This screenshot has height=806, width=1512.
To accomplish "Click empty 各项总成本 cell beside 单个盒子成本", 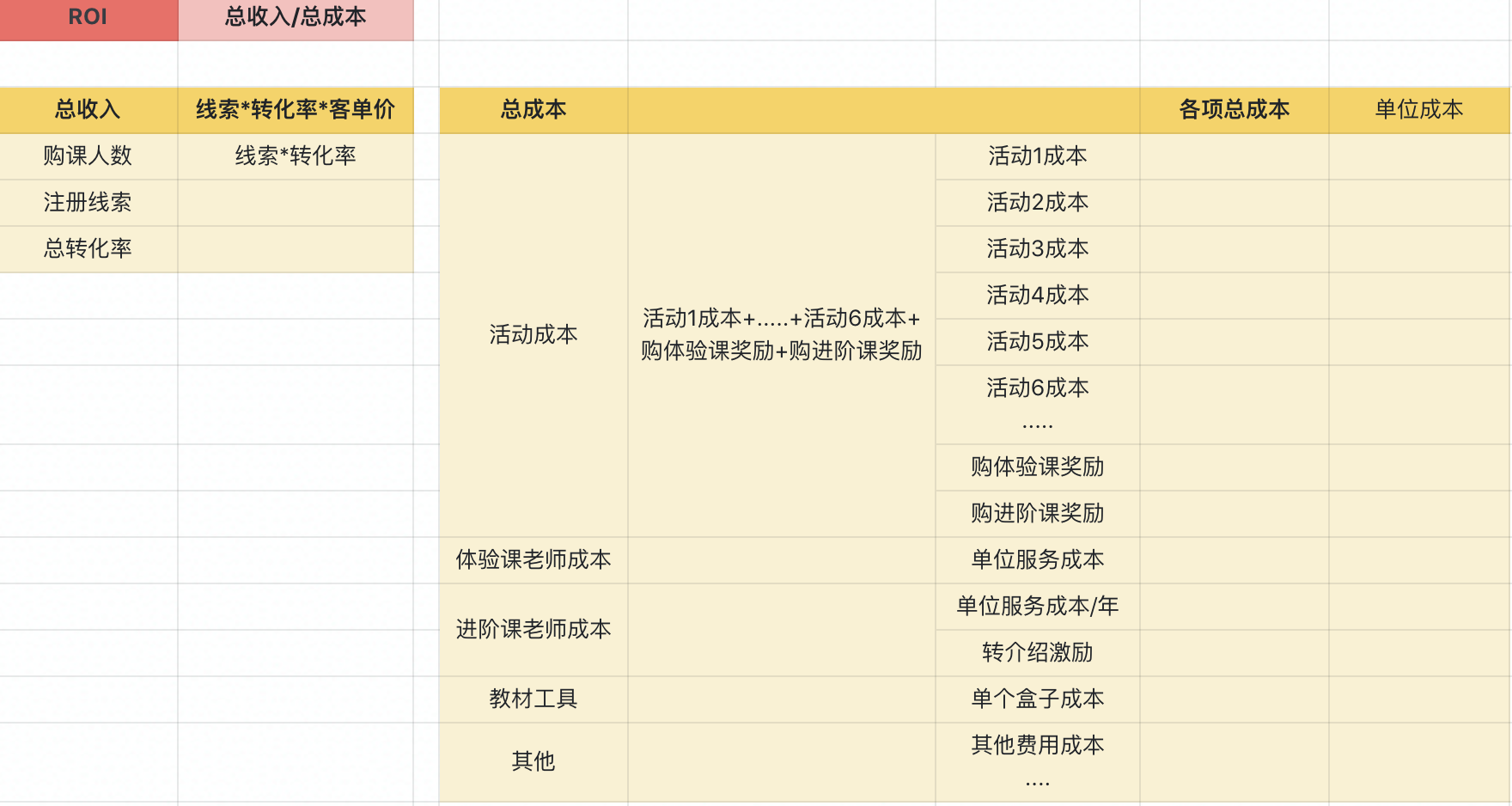I will coord(1235,699).
